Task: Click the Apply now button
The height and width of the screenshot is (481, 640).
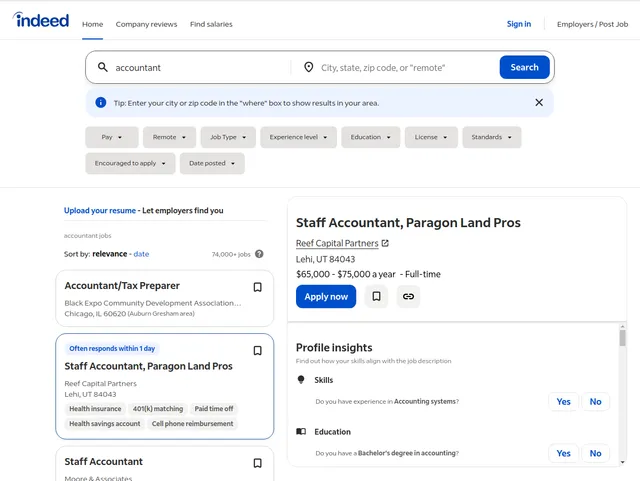Action: coord(326,296)
